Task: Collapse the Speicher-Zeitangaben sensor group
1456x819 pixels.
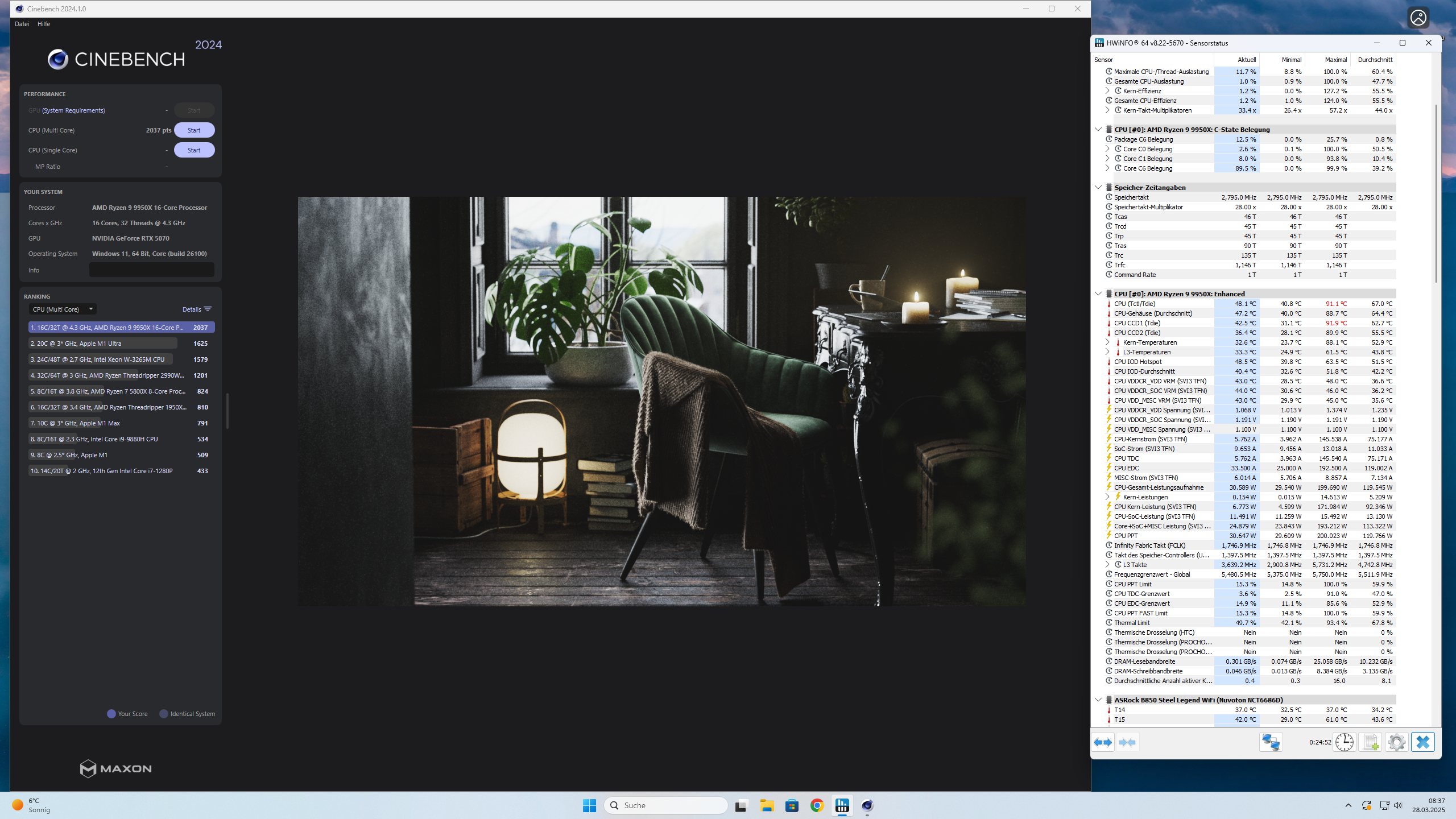Action: pos(1098,187)
